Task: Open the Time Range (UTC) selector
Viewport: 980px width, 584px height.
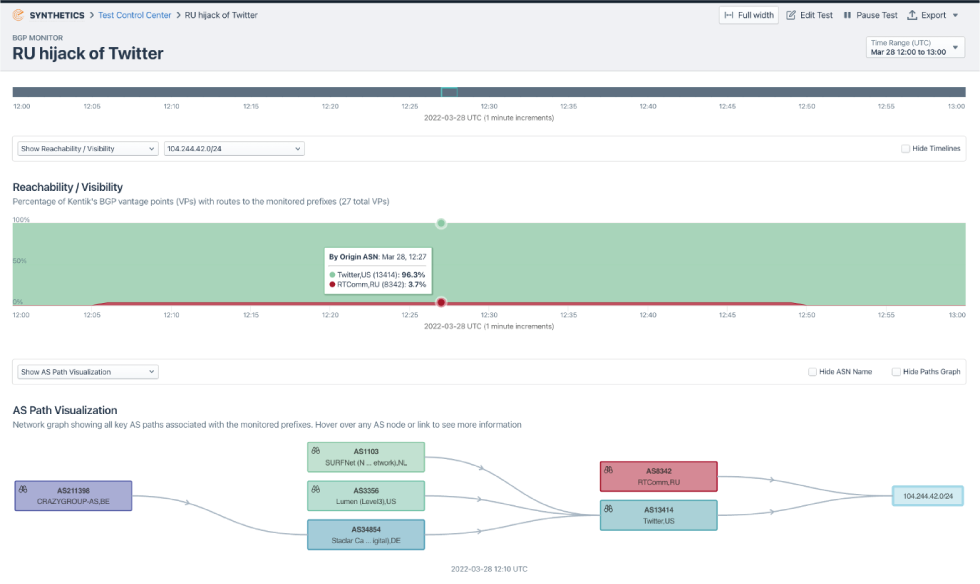Action: pyautogui.click(x=915, y=47)
